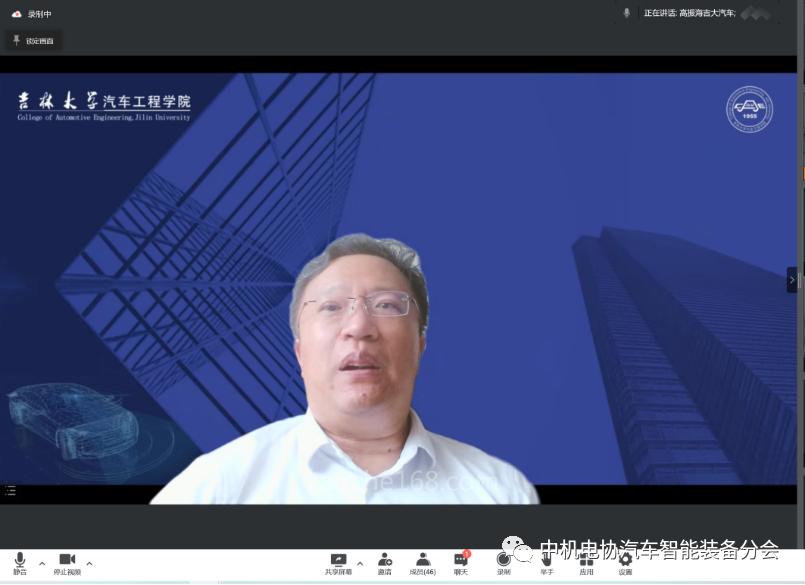Click the 锁定画面 pin view button
The height and width of the screenshot is (585, 805).
point(35,40)
